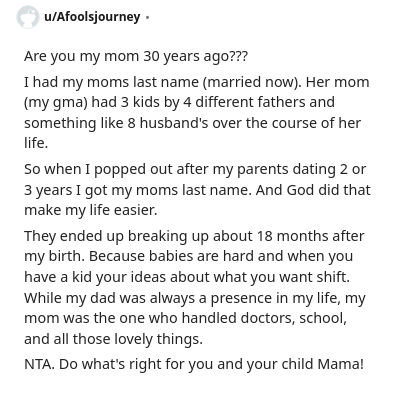Screen dimensions: 400x400
Task: Click the 'NTA. Do what's right' paragraph
Action: pos(194,364)
